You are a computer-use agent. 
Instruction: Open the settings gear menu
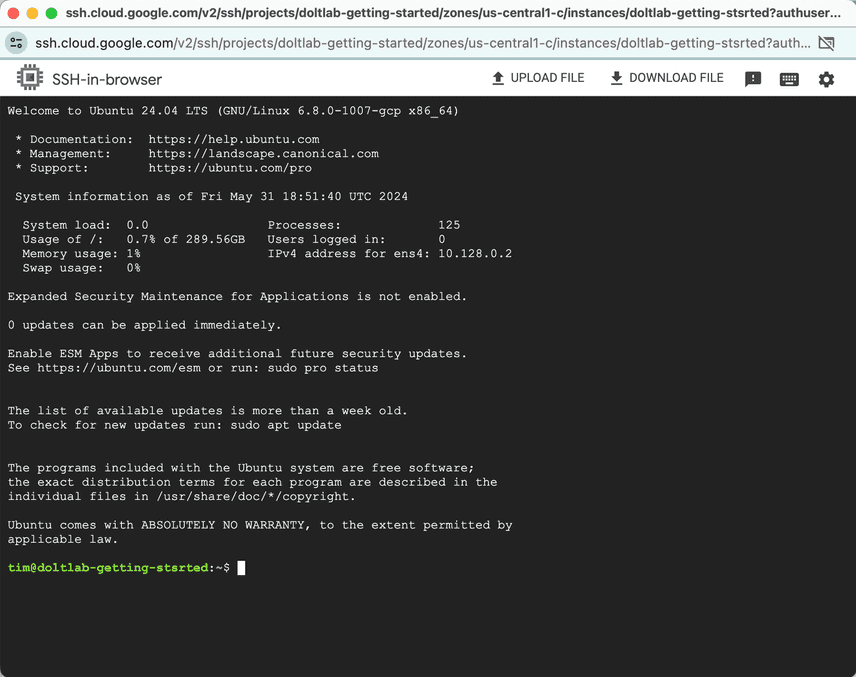click(x=826, y=80)
